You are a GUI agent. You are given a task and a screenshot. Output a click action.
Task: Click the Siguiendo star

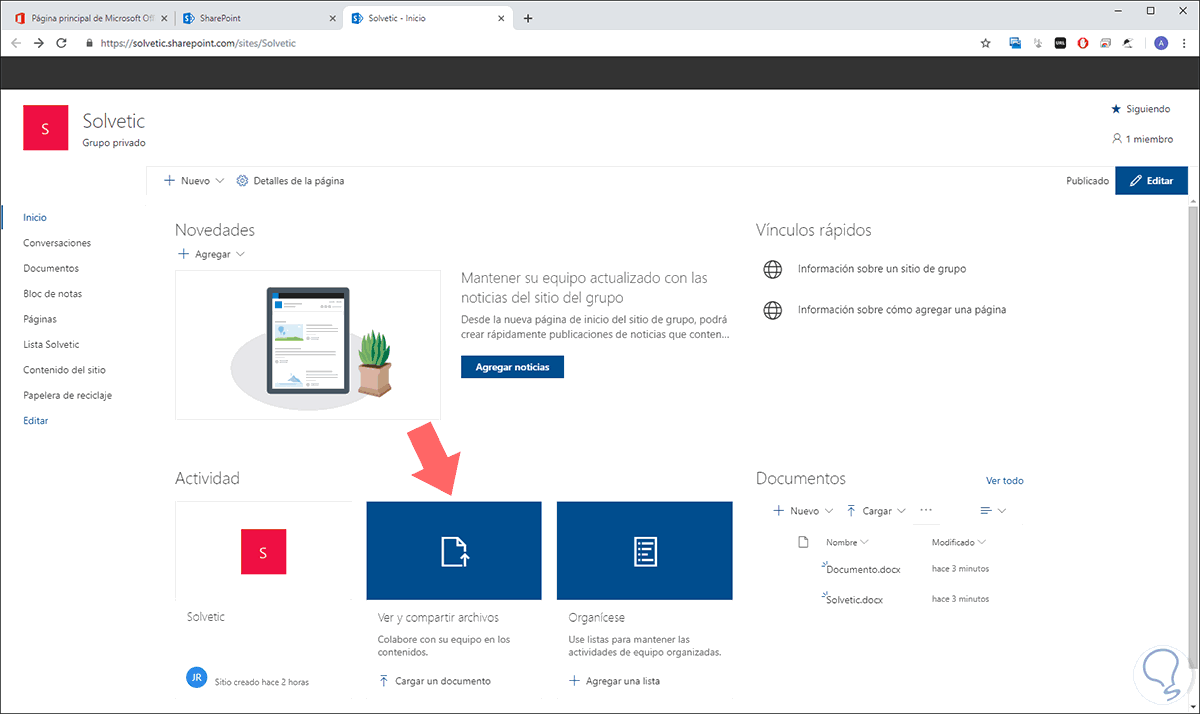click(x=1117, y=108)
